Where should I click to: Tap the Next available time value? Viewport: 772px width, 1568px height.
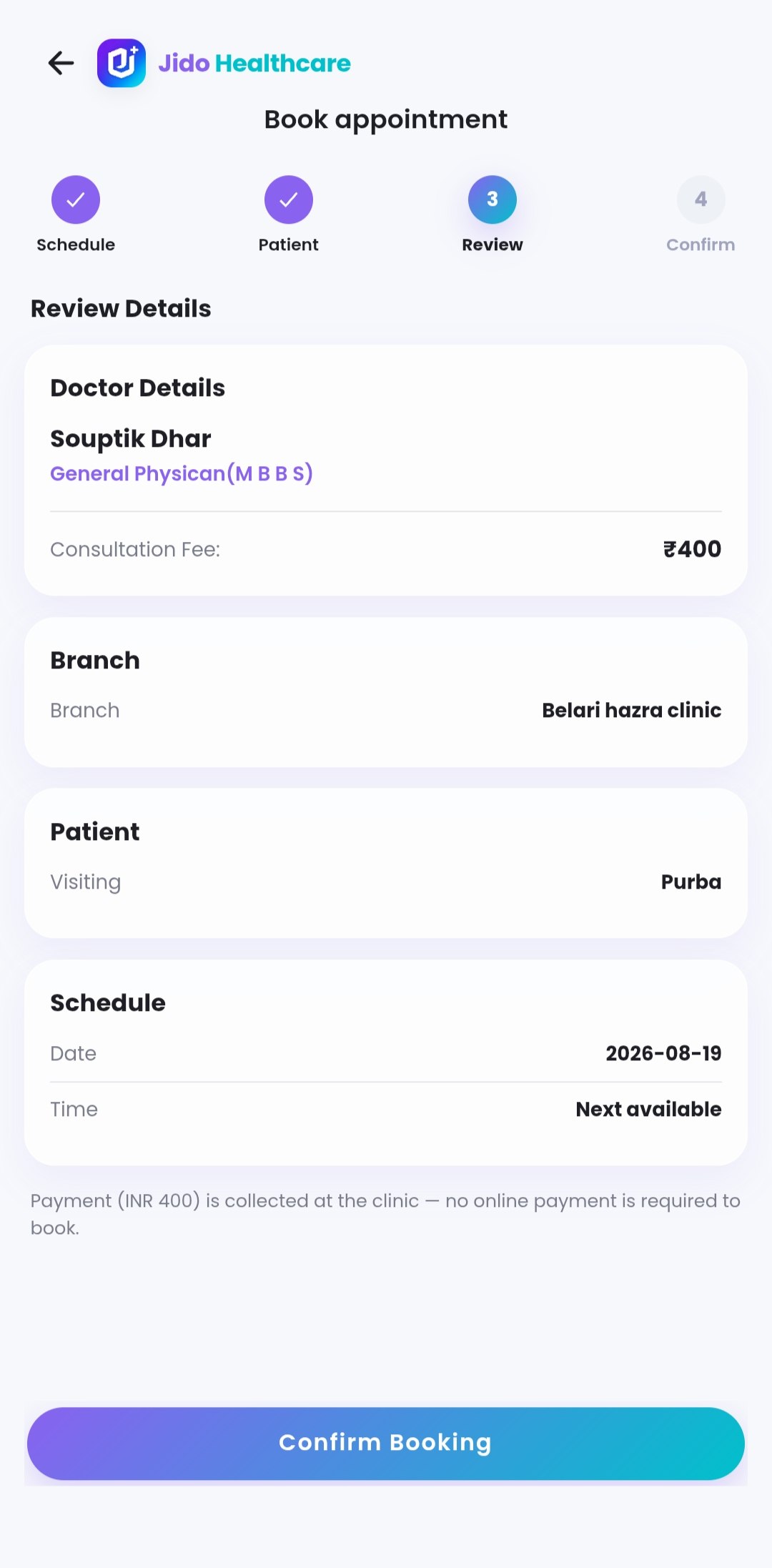[649, 1109]
